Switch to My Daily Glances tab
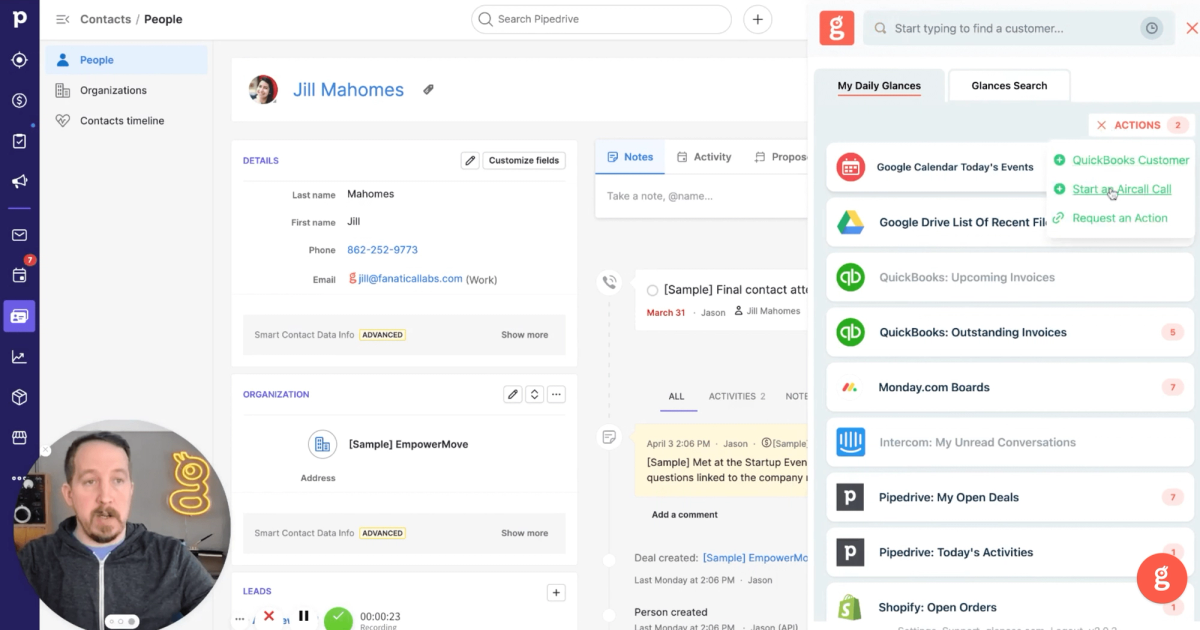Image resolution: width=1200 pixels, height=630 pixels. coord(879,86)
